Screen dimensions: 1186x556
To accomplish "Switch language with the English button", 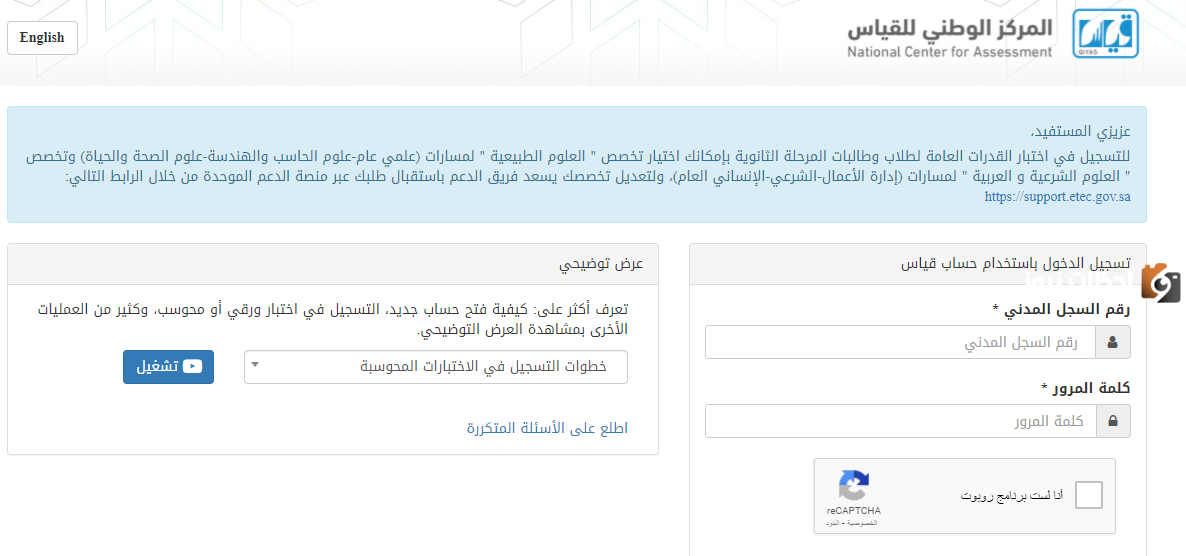I will tap(42, 38).
